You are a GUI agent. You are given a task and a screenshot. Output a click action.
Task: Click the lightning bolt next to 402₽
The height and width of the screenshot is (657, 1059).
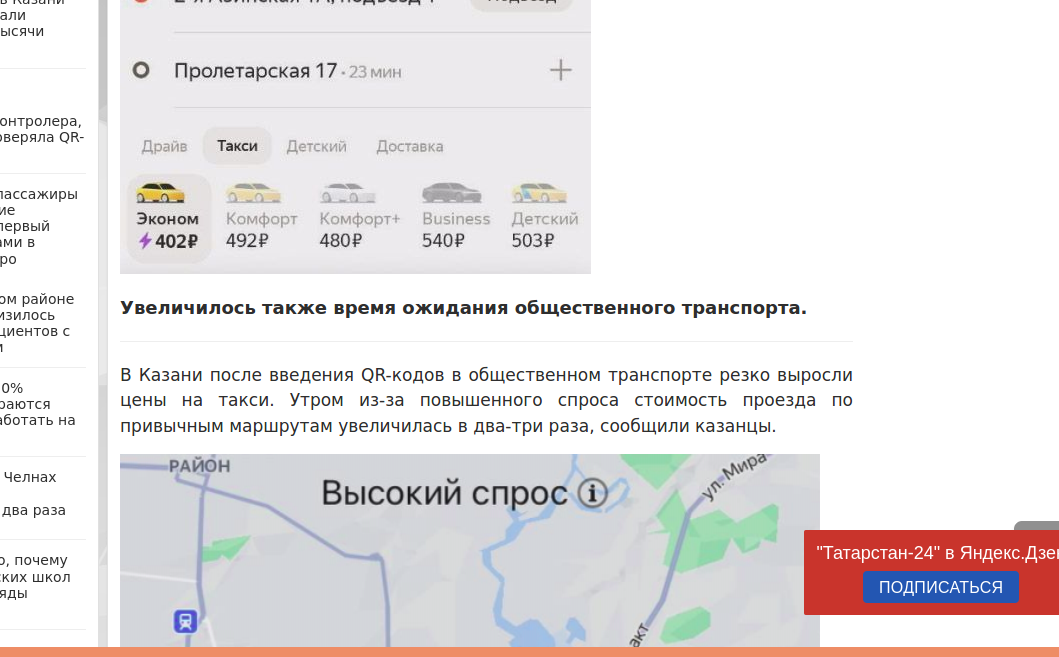click(x=143, y=241)
